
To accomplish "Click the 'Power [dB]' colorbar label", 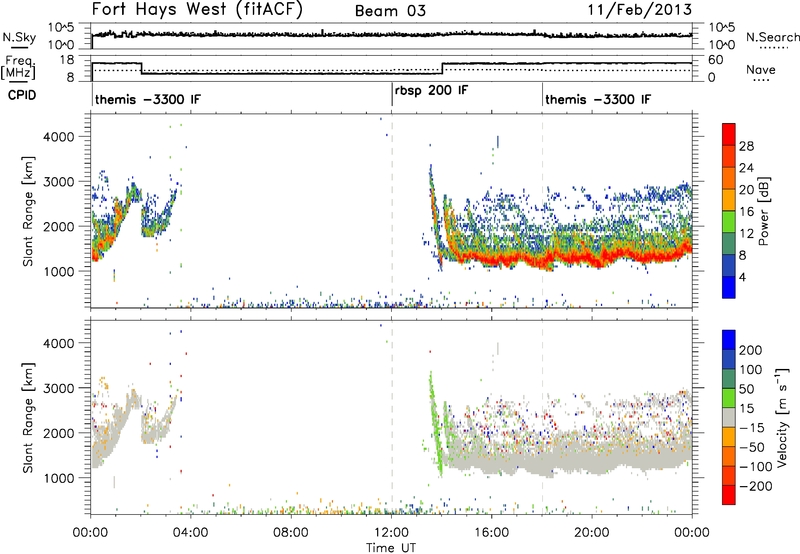I will [763, 211].
